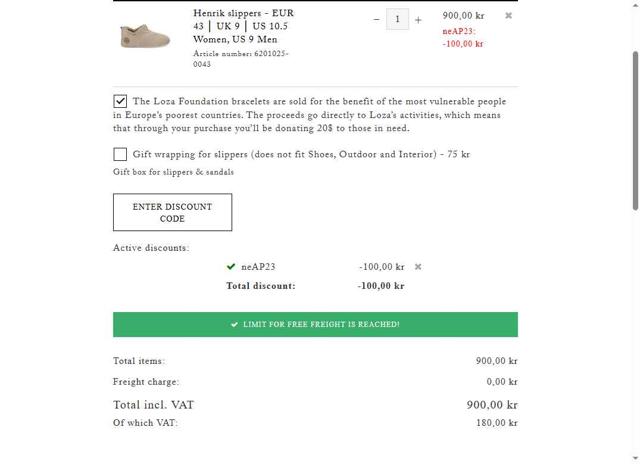This screenshot has height=464, width=640.
Task: Click the gift wrapping 75 kr label
Action: [x=301, y=154]
